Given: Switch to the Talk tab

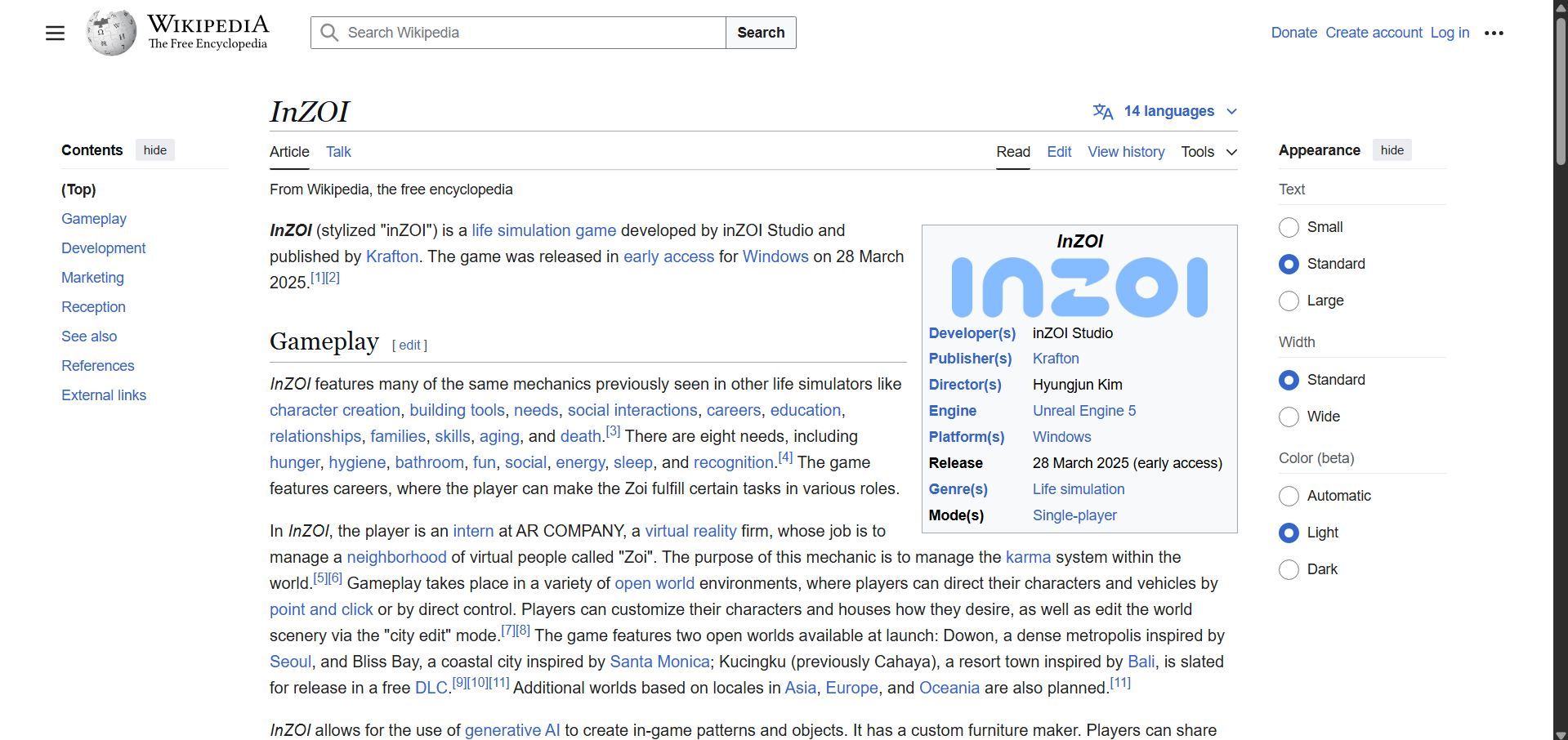Looking at the screenshot, I should pyautogui.click(x=338, y=152).
